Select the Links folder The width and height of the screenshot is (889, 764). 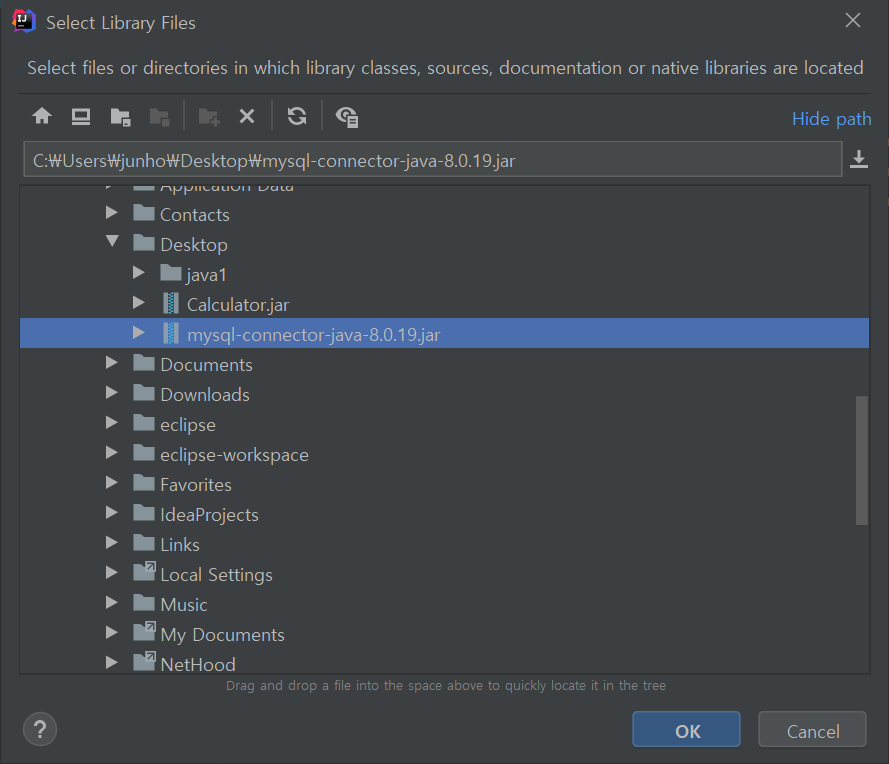pos(180,545)
